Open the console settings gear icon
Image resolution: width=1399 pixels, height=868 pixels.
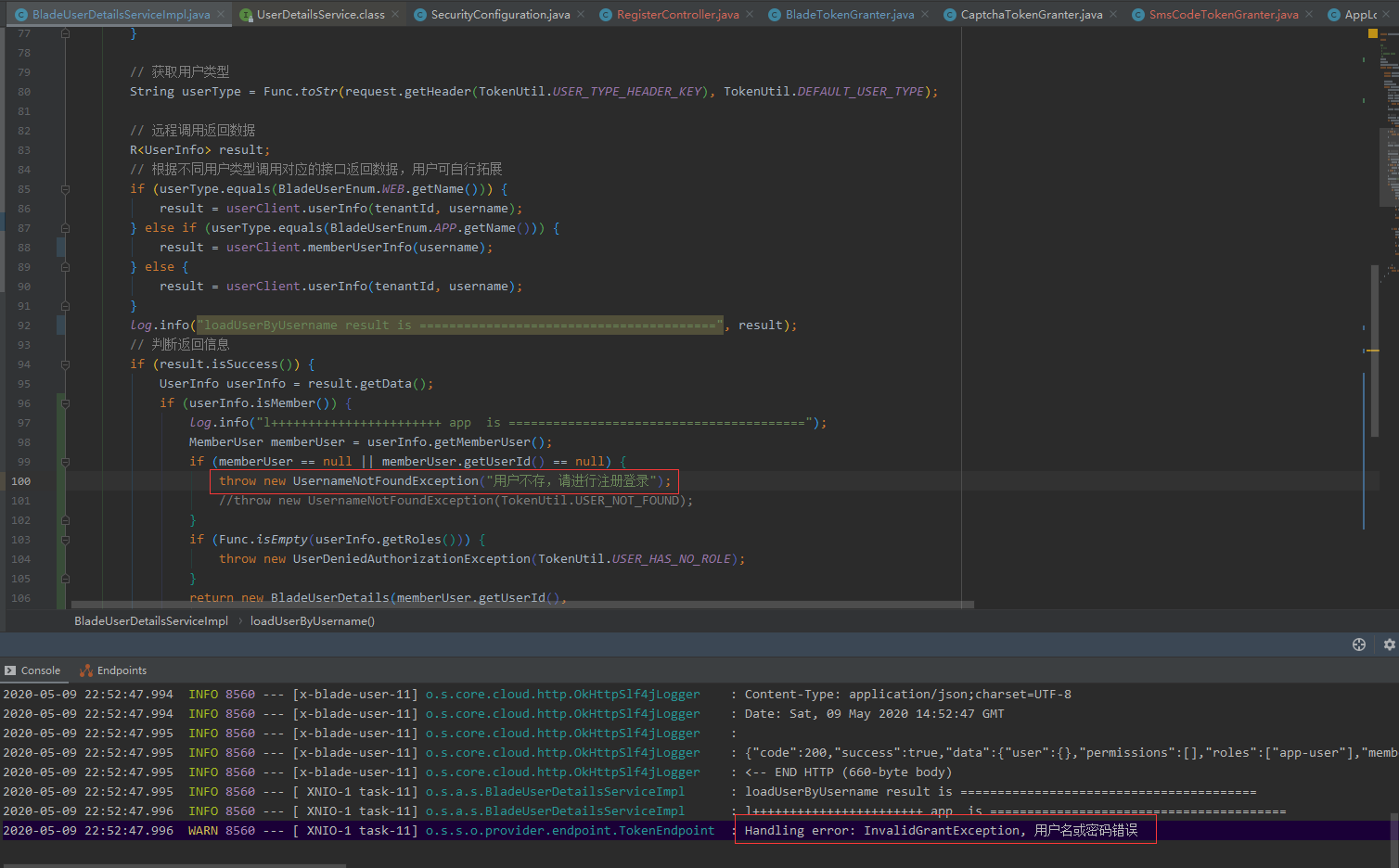pos(1389,645)
